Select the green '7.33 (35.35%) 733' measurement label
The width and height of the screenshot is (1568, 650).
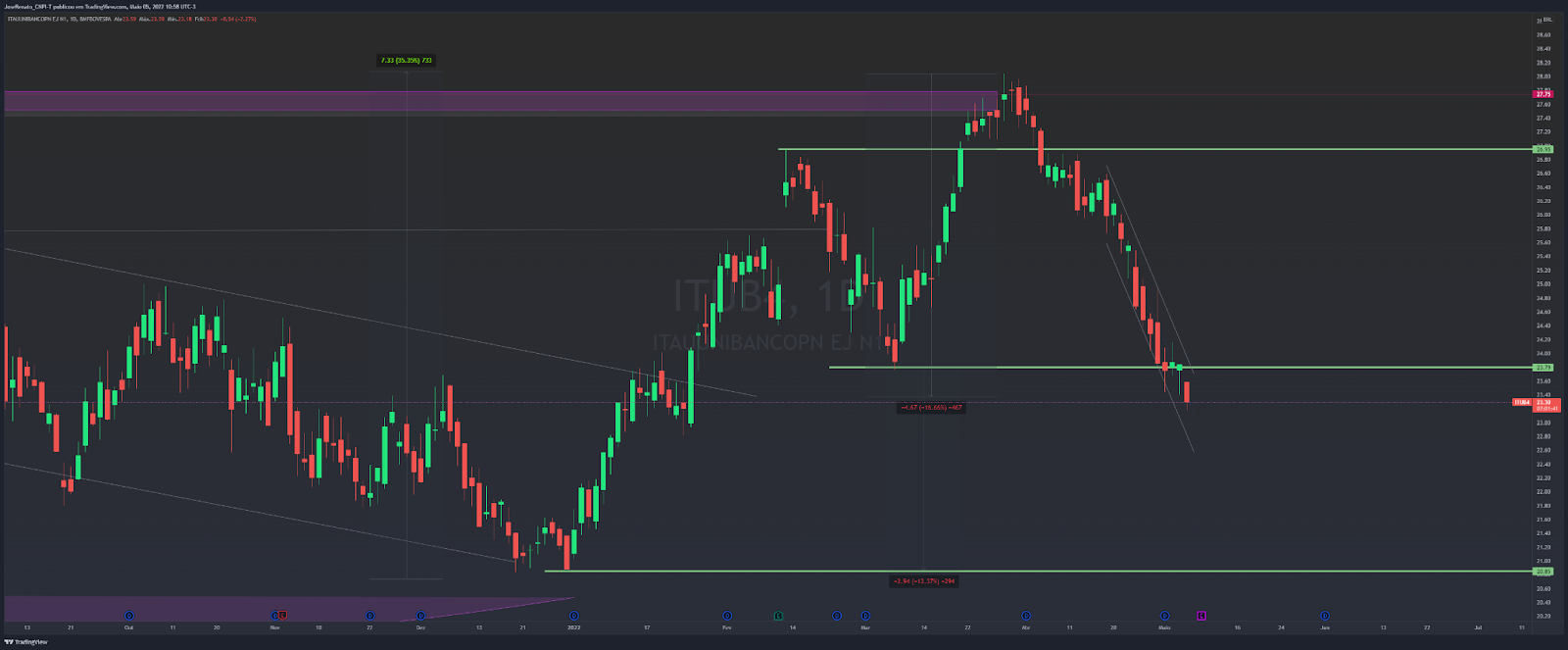pyautogui.click(x=407, y=60)
